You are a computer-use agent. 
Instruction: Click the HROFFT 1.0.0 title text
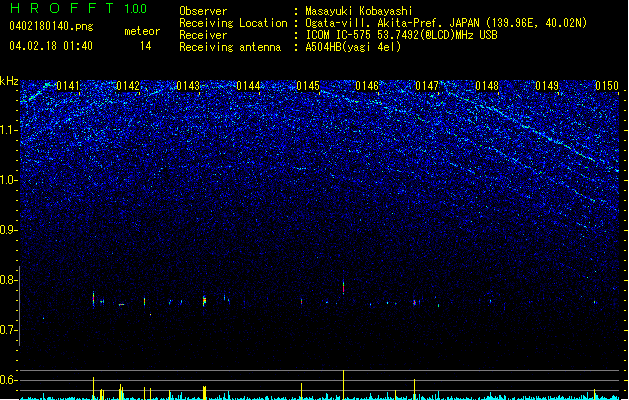tap(78, 8)
